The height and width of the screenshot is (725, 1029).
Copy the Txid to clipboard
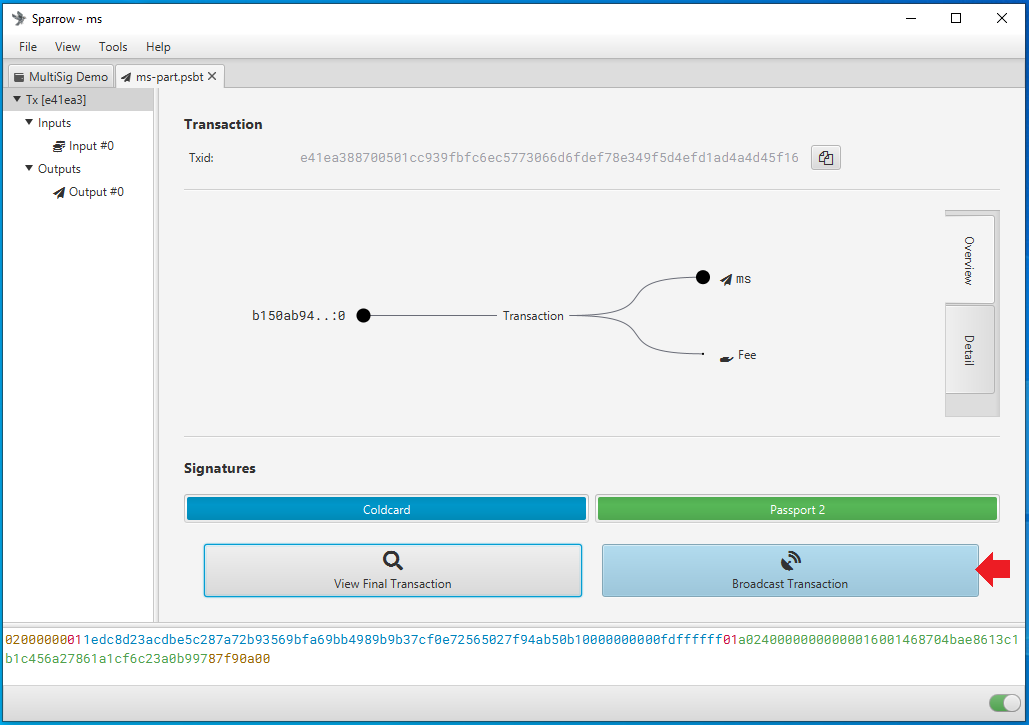[826, 157]
